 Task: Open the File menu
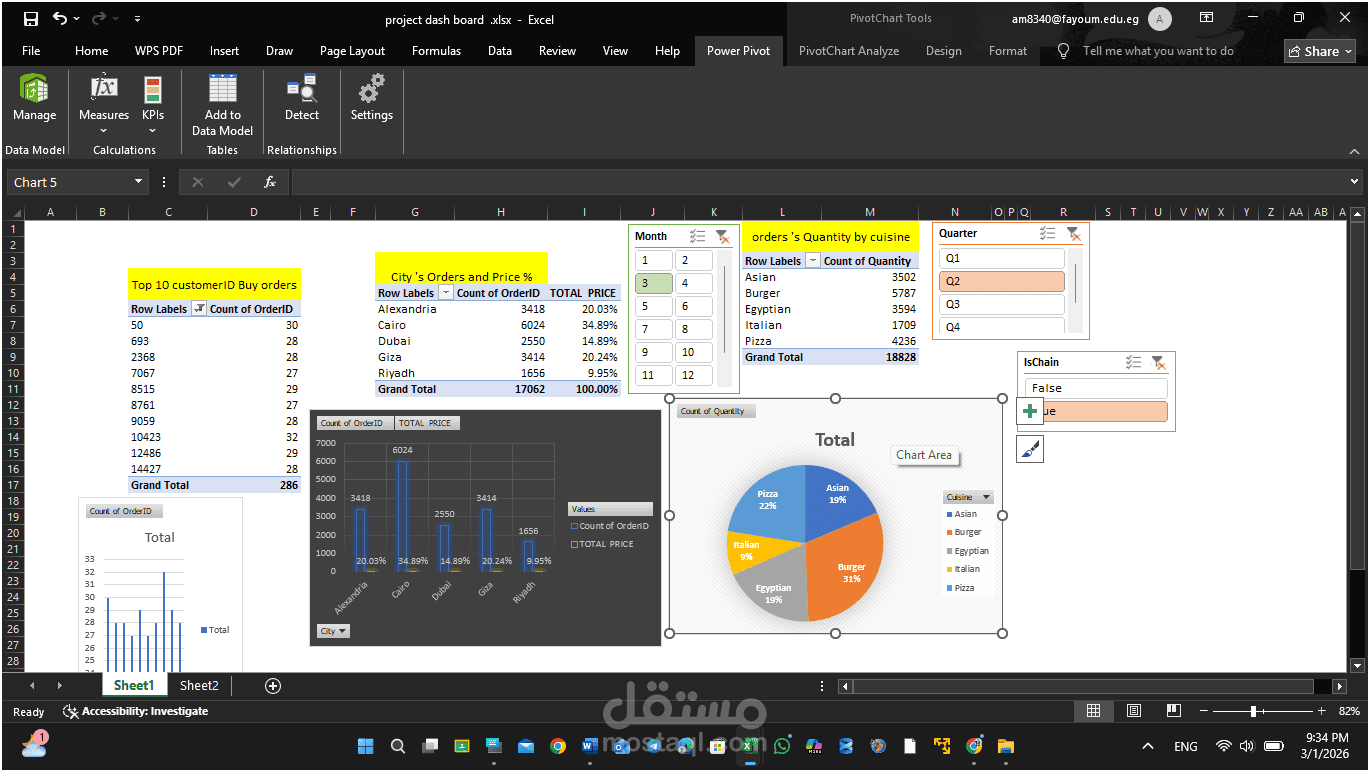point(31,51)
